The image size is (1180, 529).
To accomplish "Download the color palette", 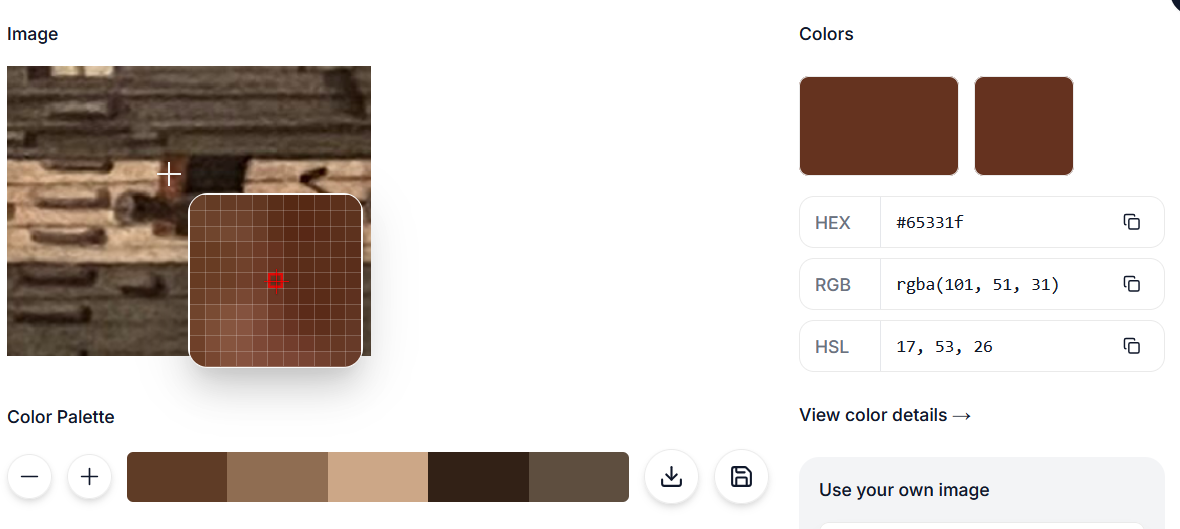I will point(671,477).
